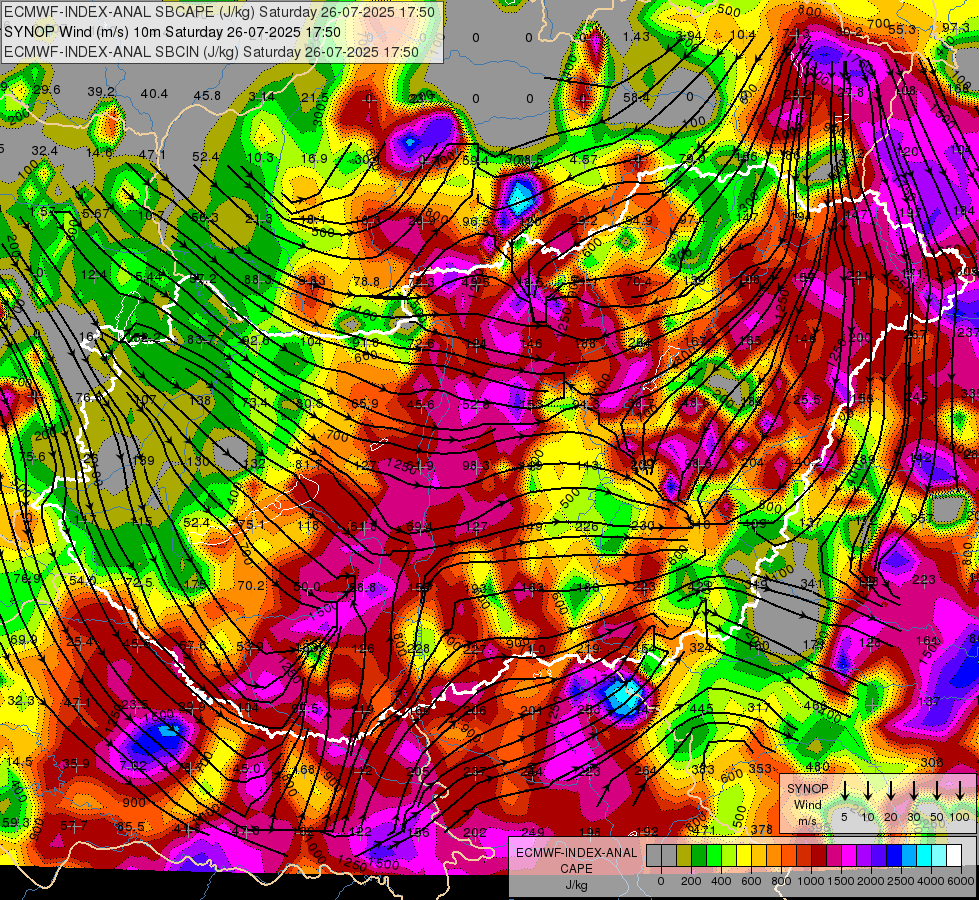Pick the magenta swatch in the CAPE scale
Viewport: 979px width, 900px height.
[x=850, y=856]
